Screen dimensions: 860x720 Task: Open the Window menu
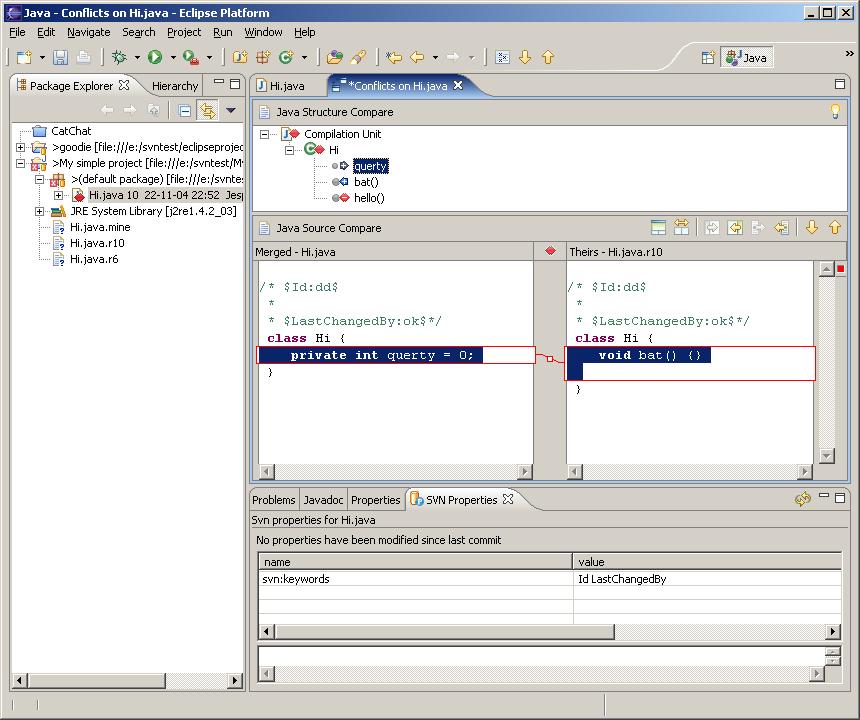pos(263,32)
